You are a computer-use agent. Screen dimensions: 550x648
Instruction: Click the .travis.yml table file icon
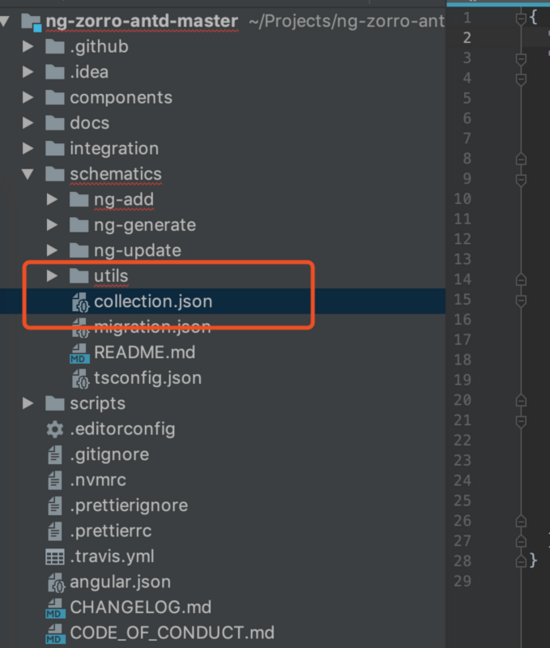pyautogui.click(x=55, y=557)
